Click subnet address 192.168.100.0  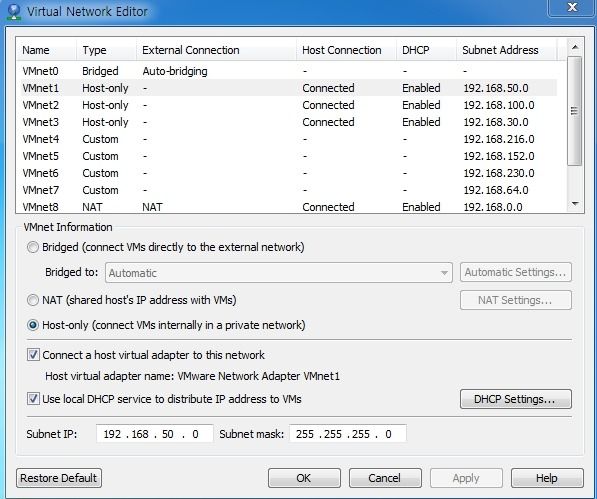click(x=499, y=105)
